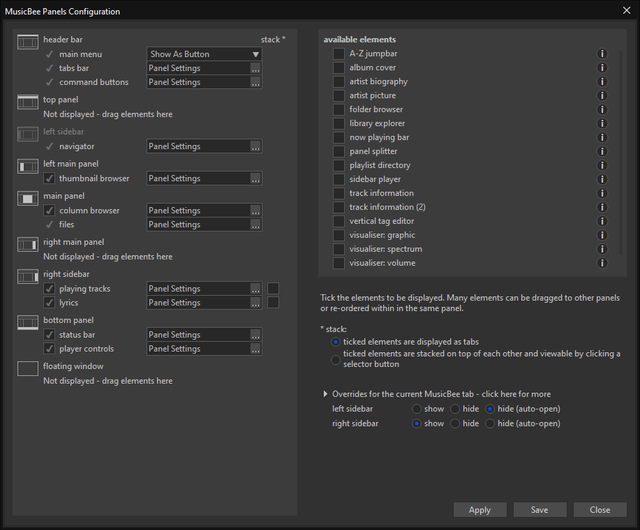640x530 pixels.
Task: Toggle stack box beside playing tracks
Action: point(273,289)
